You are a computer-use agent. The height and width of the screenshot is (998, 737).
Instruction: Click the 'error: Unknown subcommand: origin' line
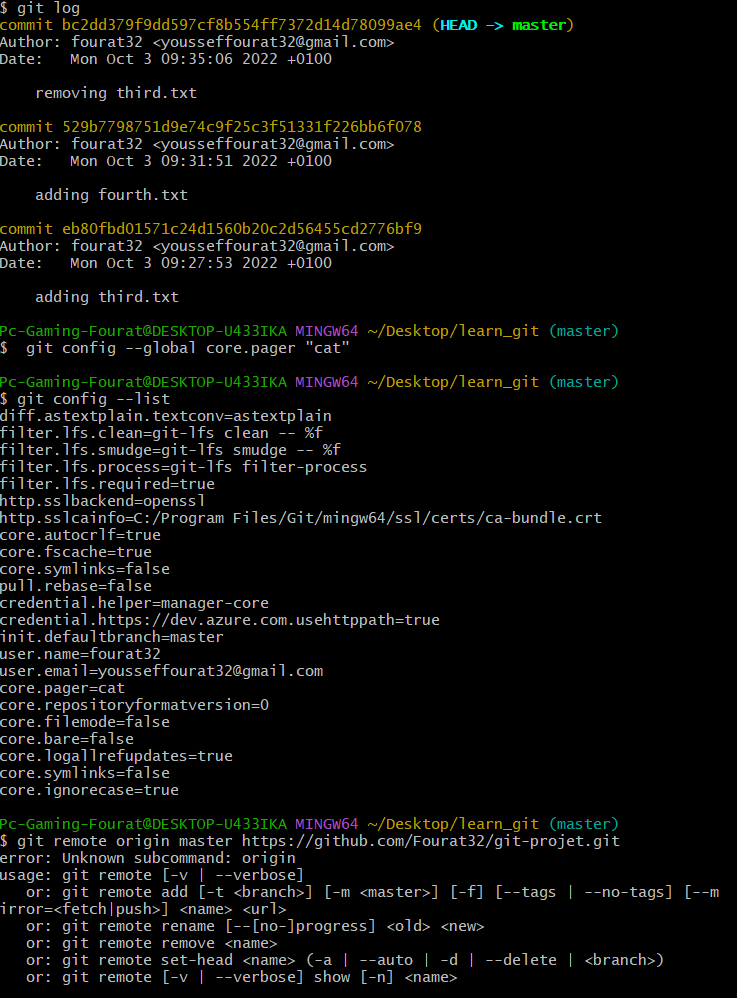coord(148,859)
